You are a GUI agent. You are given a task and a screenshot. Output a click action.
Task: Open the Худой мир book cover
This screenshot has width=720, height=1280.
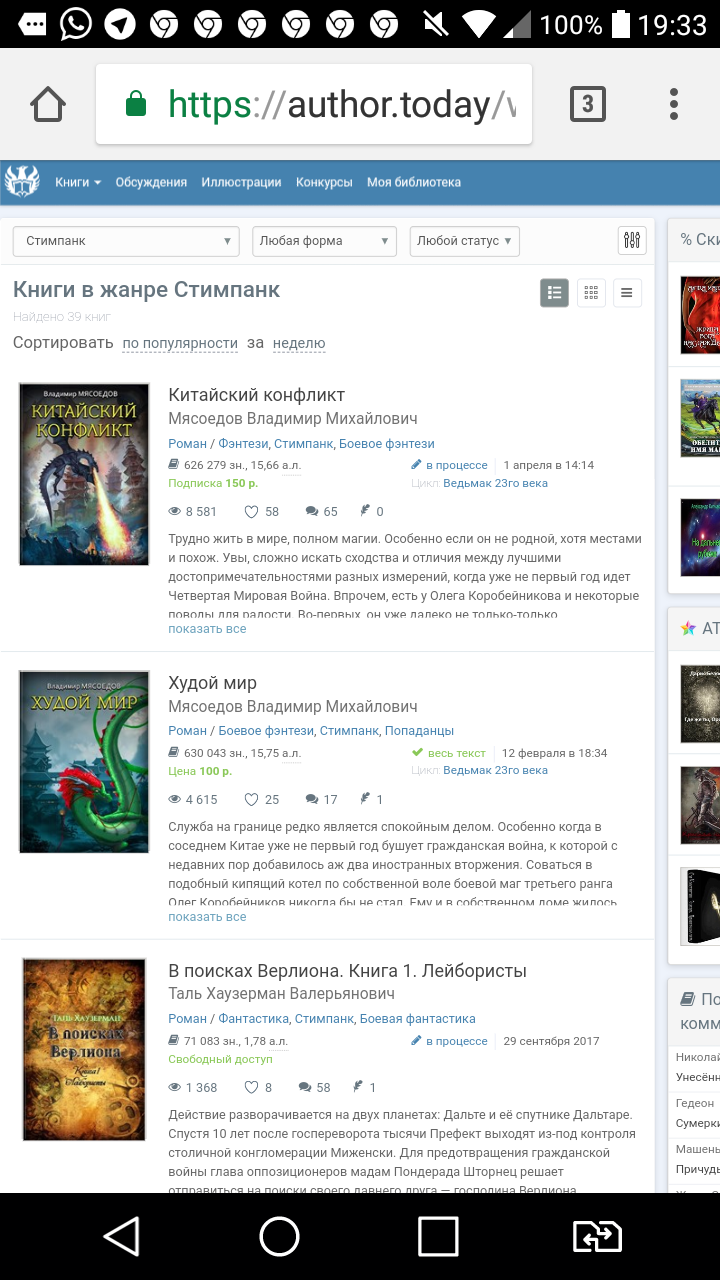pos(84,762)
